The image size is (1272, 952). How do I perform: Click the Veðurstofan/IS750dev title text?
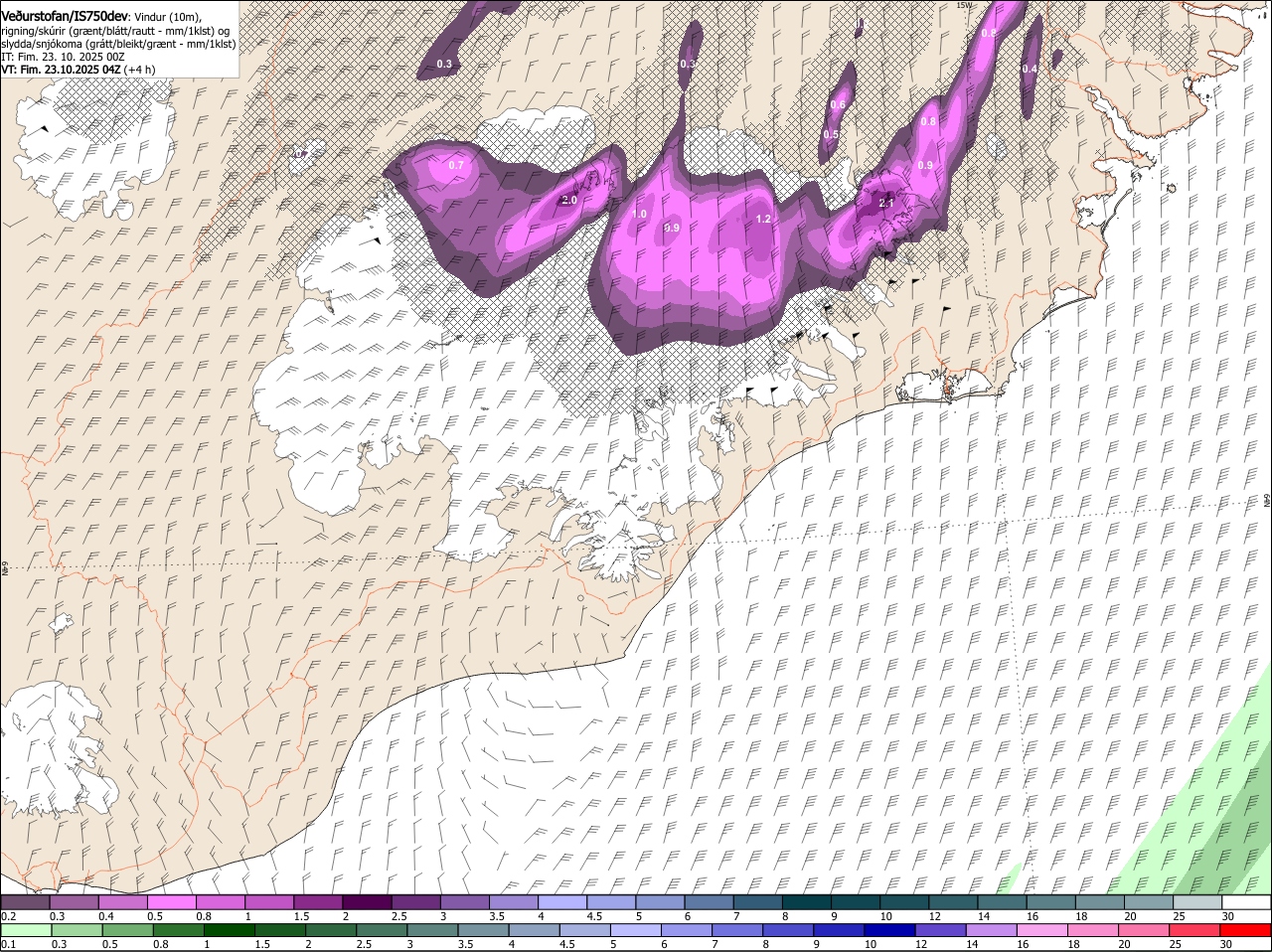[x=65, y=16]
